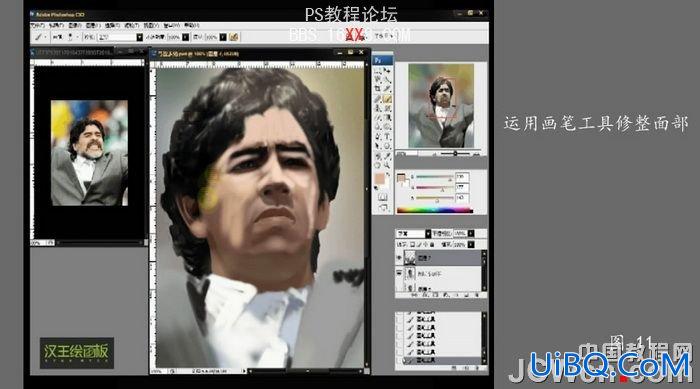Set history brush source box on highlighted state
The height and width of the screenshot is (389, 700).
tap(399, 360)
